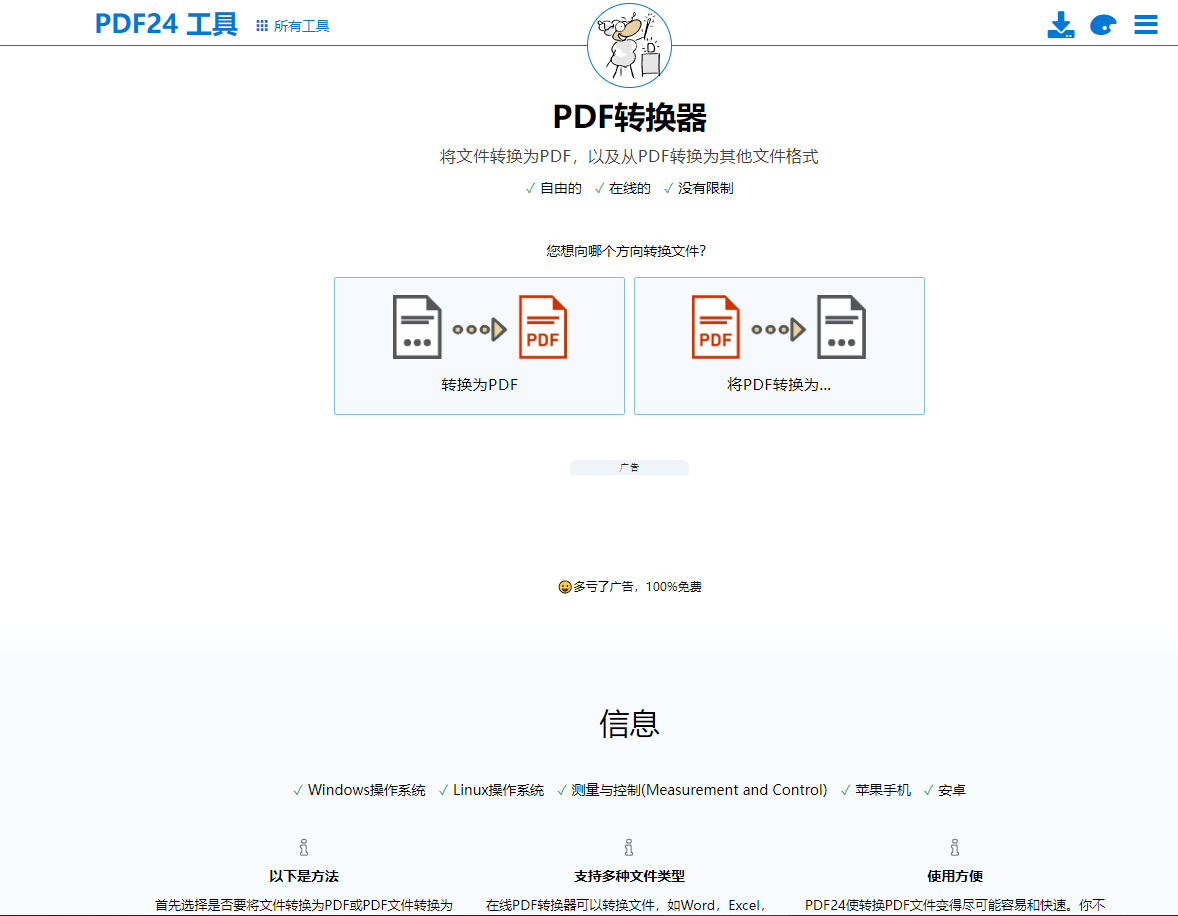Viewport: 1178px width, 916px height.
Task: Click the subtitle 将文件转换为PDF description
Action: (x=629, y=156)
